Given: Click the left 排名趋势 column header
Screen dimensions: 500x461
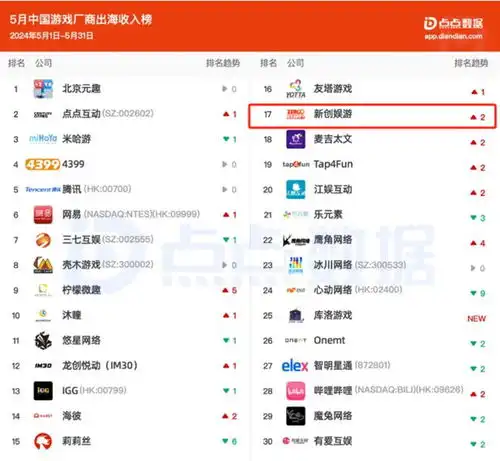Looking at the screenshot, I should (x=223, y=63).
